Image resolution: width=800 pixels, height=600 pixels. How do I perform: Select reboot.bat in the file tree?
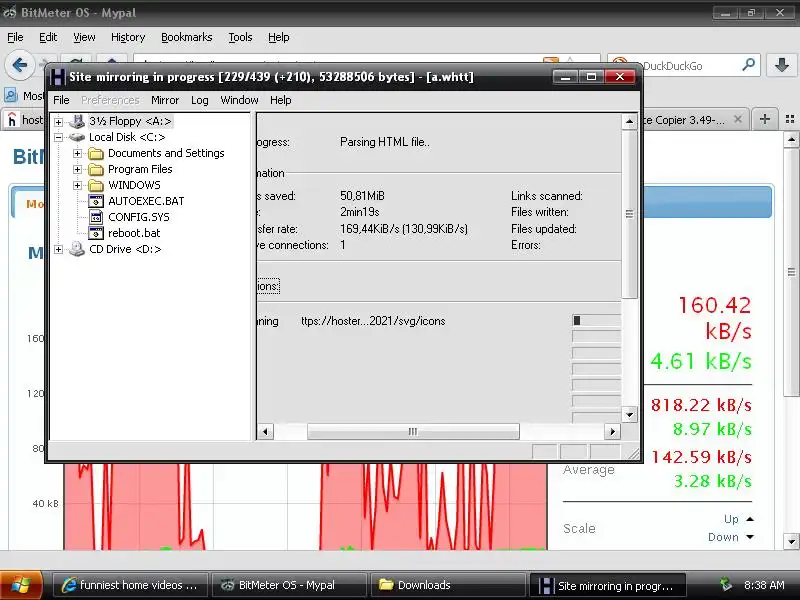pos(134,233)
